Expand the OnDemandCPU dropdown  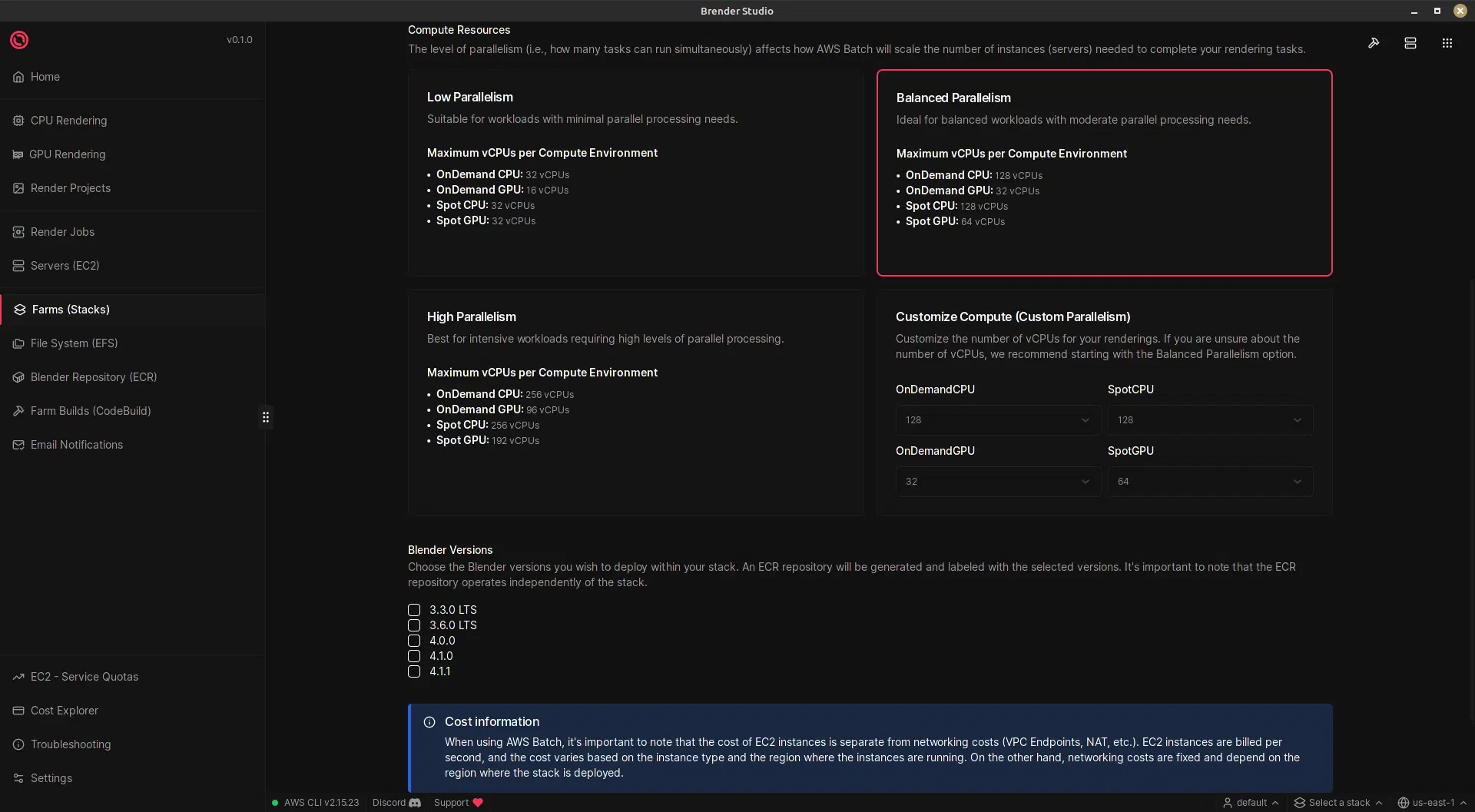(997, 420)
